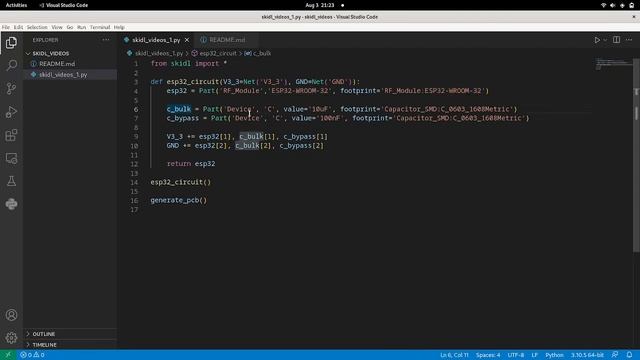Go to line via Ln 6, Col 11
Image resolution: width=640 pixels, height=360 pixels.
click(x=454, y=355)
